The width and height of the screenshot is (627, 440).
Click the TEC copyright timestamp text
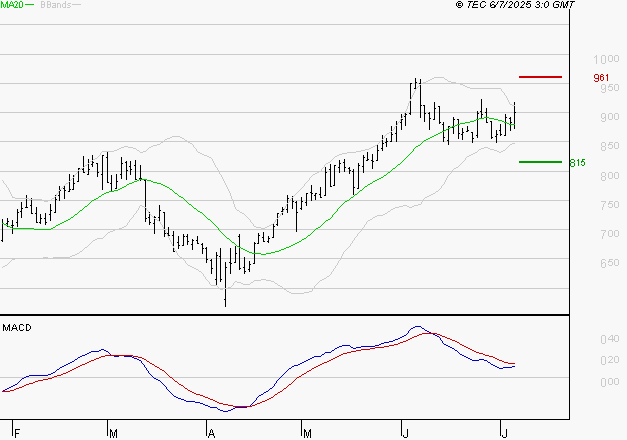click(x=515, y=5)
